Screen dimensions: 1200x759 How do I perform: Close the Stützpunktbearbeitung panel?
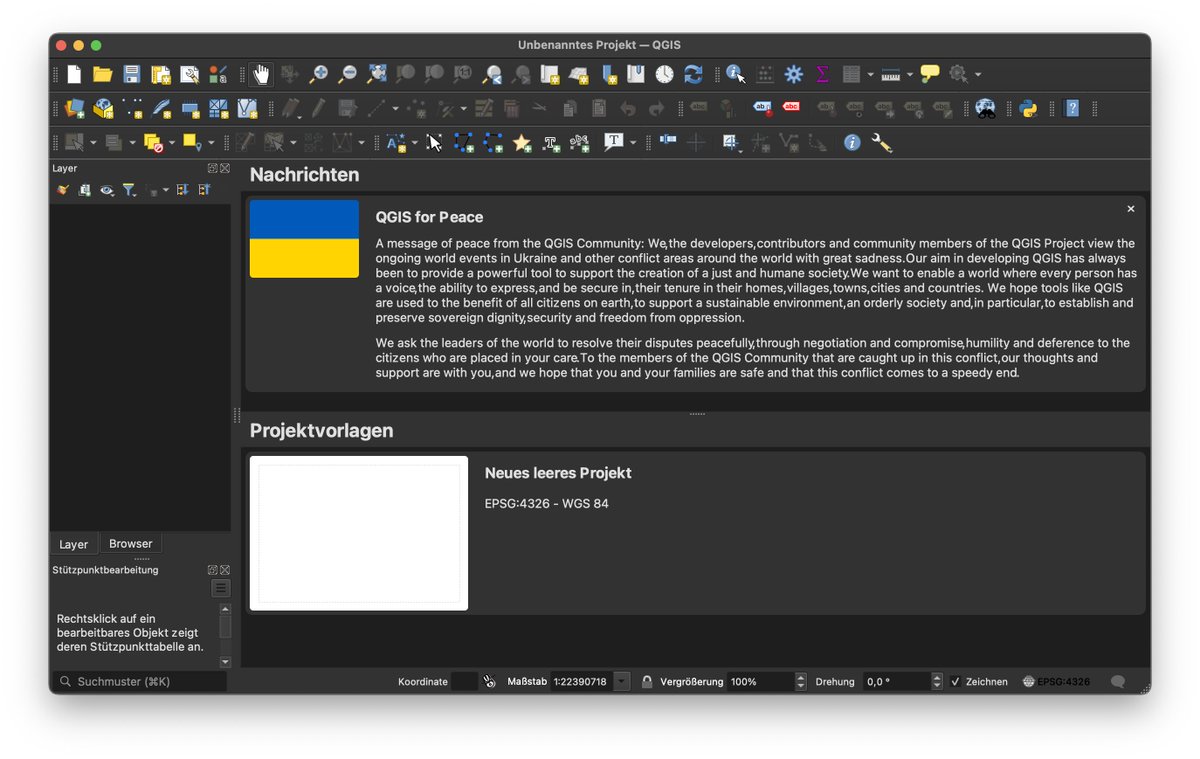(x=225, y=570)
